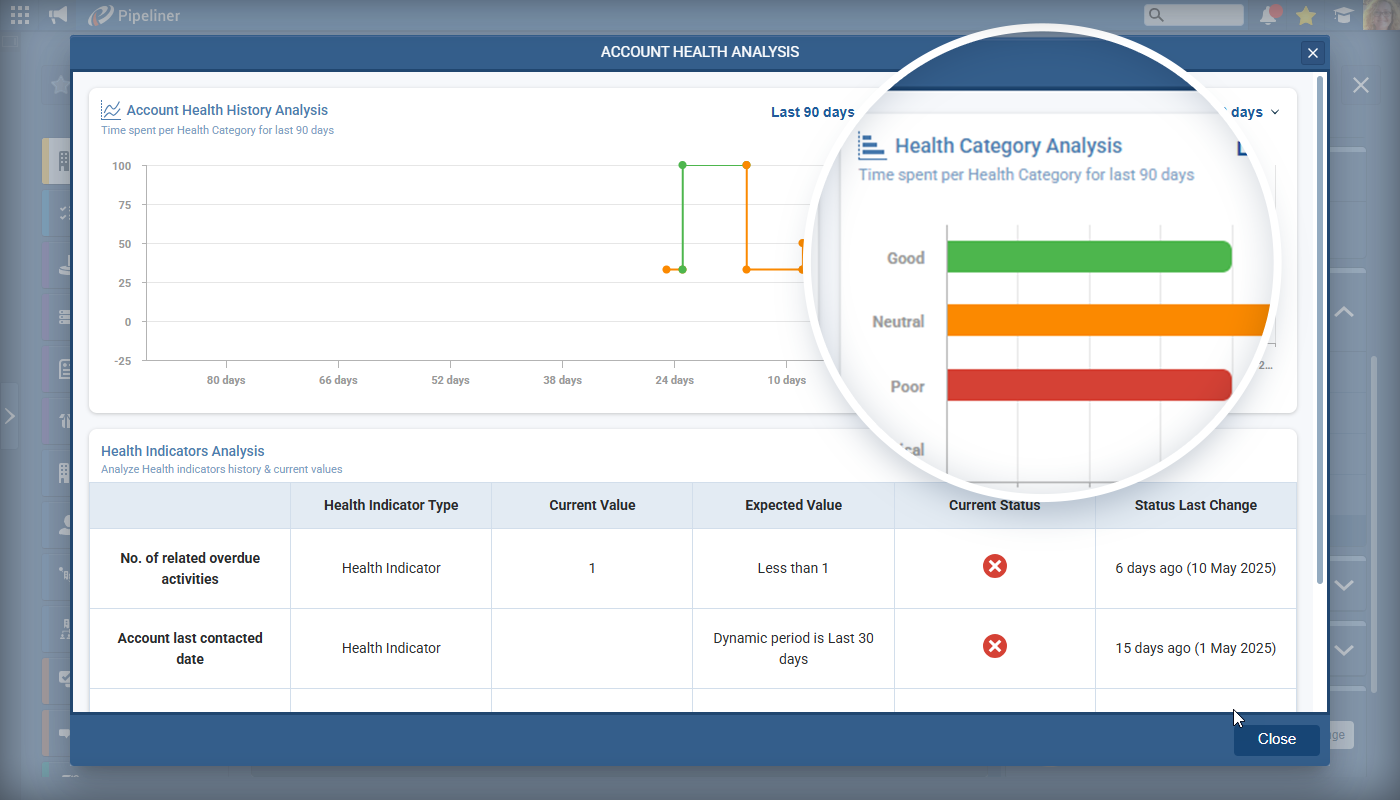This screenshot has height=800, width=1400.
Task: Click the Current Status column header
Action: [x=994, y=505]
